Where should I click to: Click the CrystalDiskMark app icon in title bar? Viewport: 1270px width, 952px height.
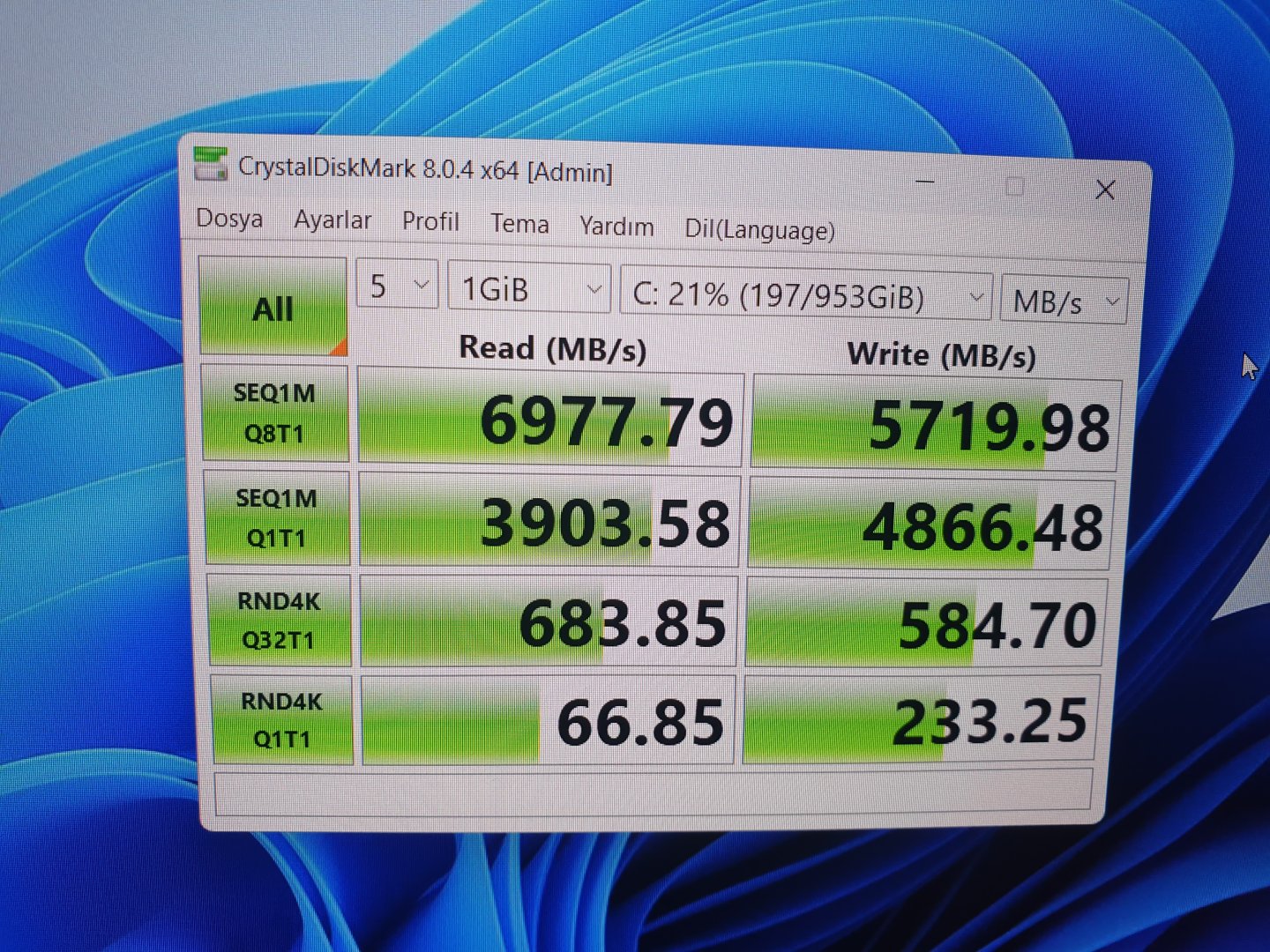click(x=211, y=164)
